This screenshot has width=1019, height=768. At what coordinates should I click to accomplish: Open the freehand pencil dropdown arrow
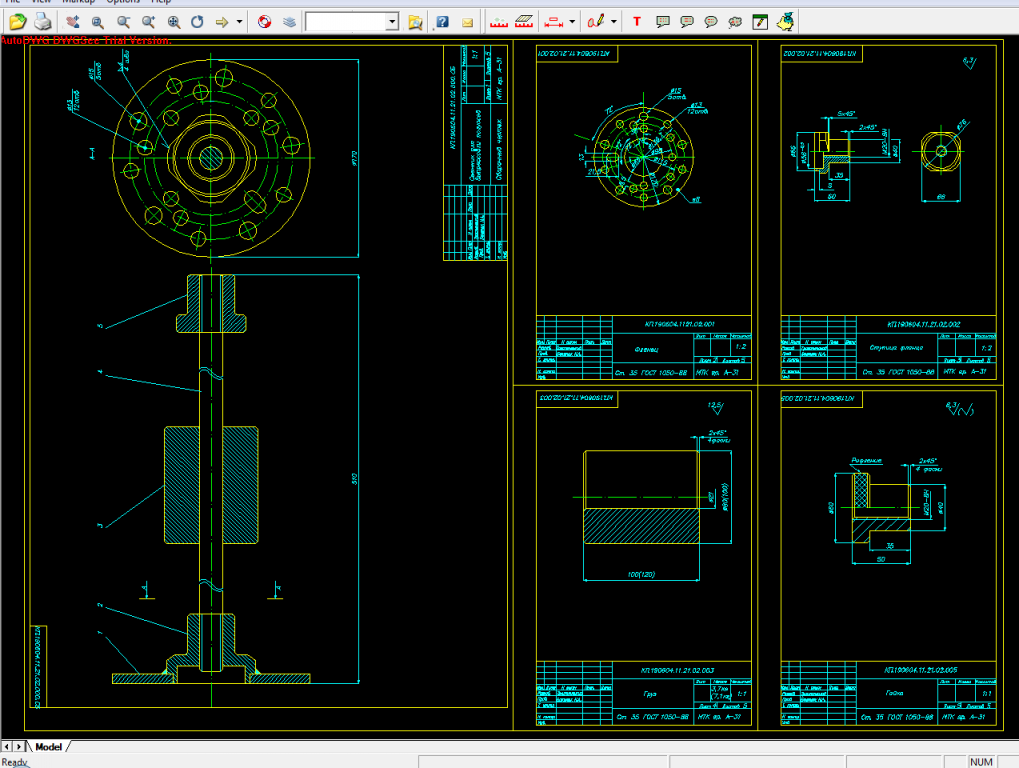tap(613, 21)
